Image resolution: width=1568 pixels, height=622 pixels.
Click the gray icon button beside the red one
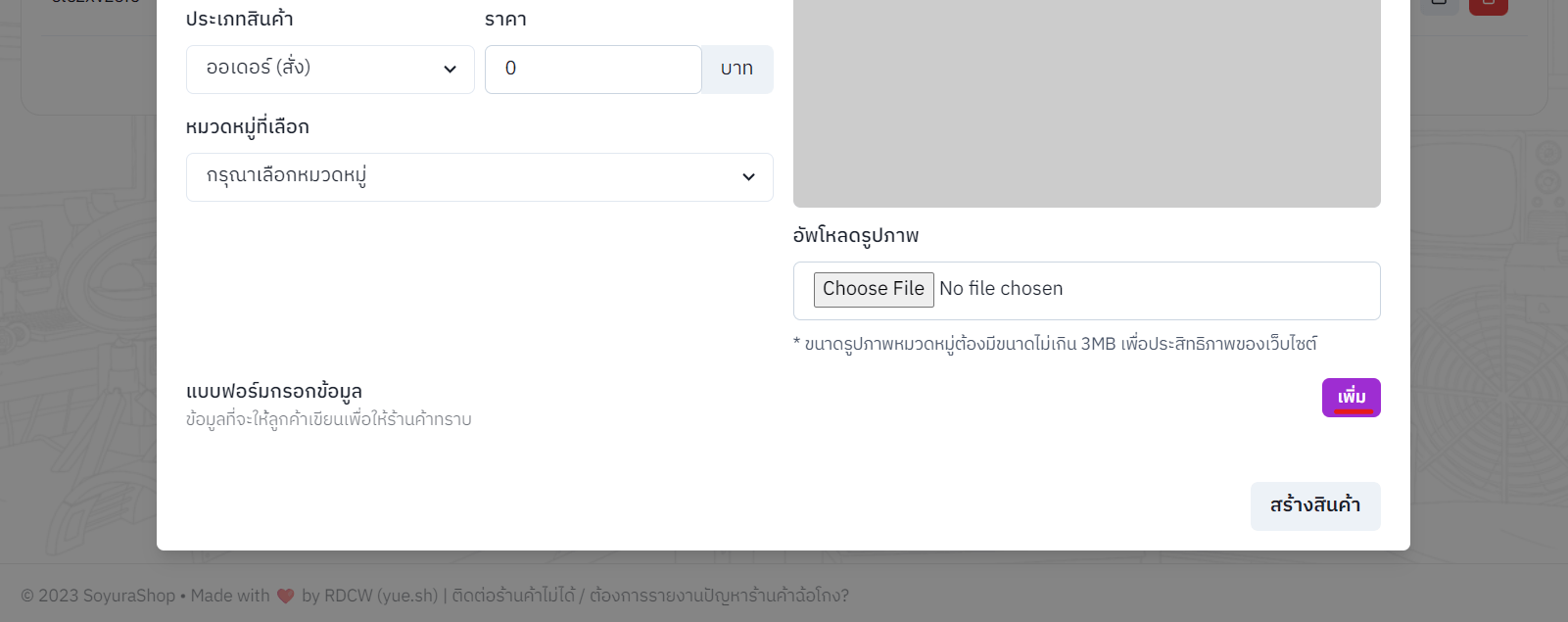point(1439,5)
